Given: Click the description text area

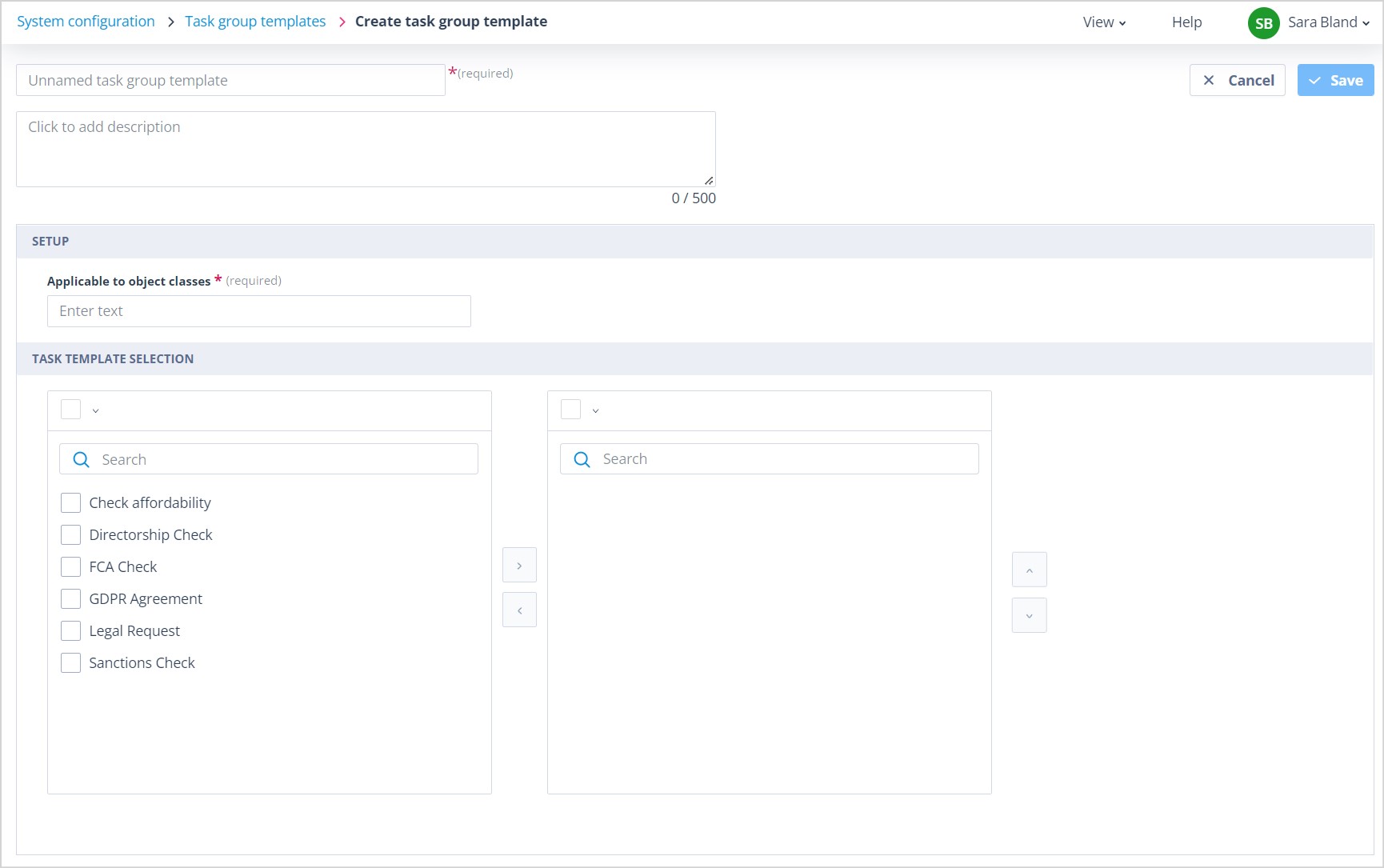Looking at the screenshot, I should point(366,149).
